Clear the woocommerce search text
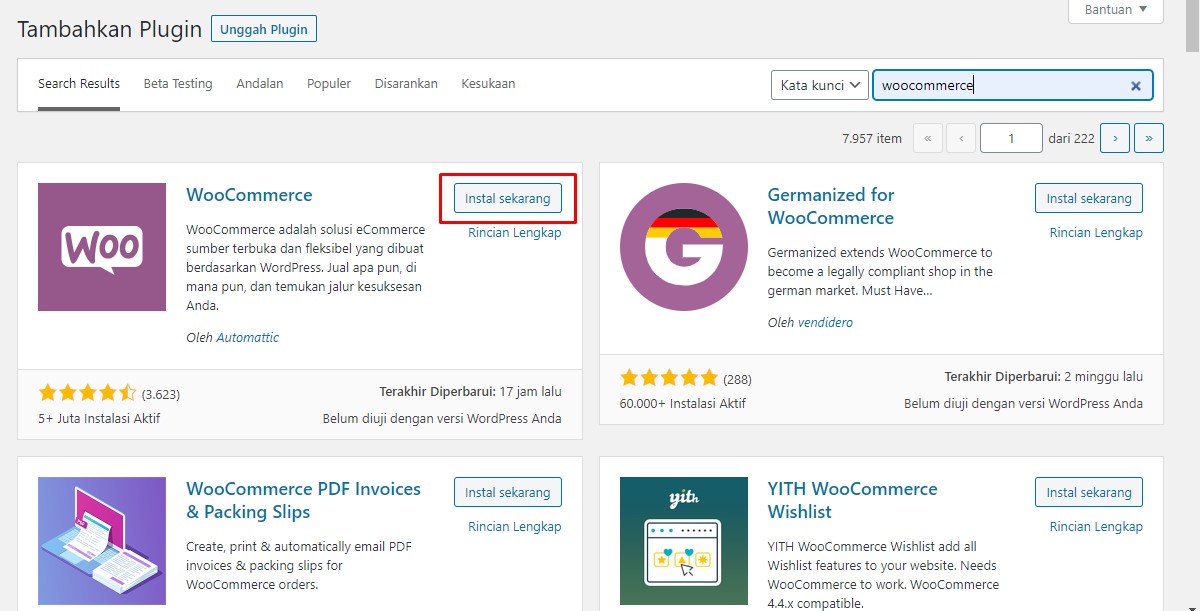Viewport: 1200px width, 611px height. point(1136,86)
